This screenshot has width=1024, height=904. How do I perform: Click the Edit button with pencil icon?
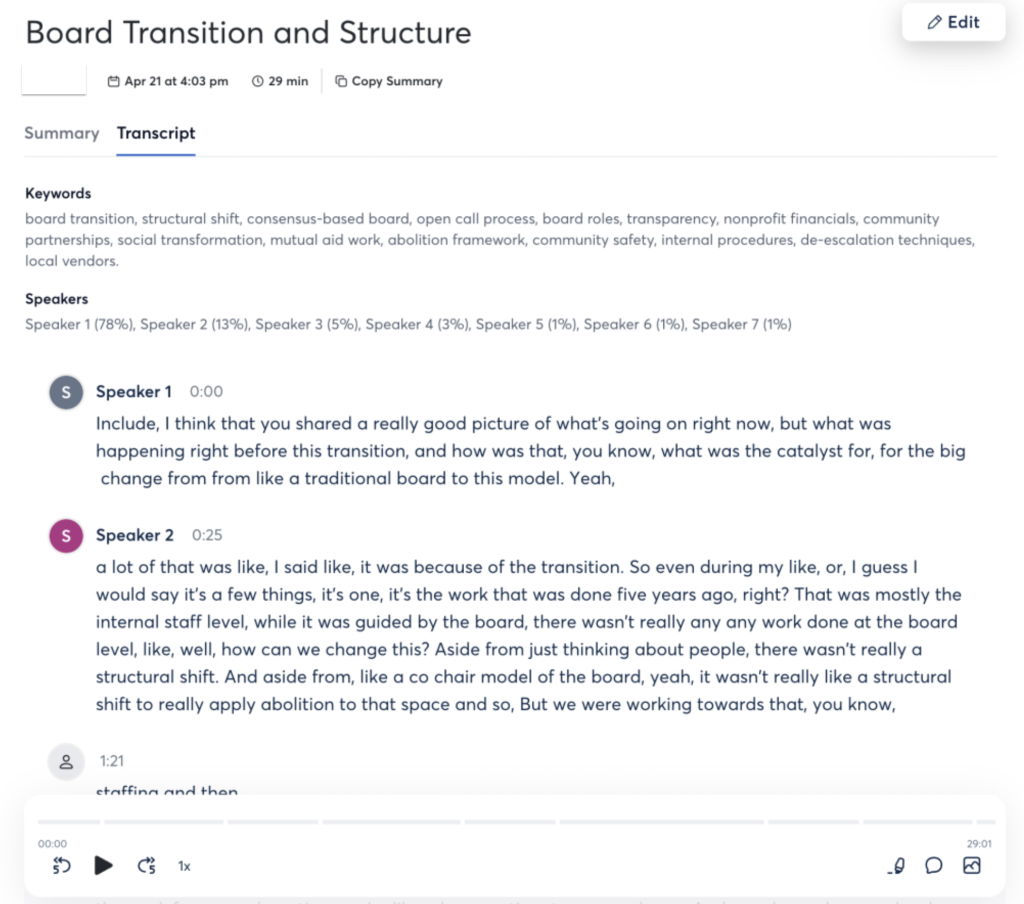point(953,22)
